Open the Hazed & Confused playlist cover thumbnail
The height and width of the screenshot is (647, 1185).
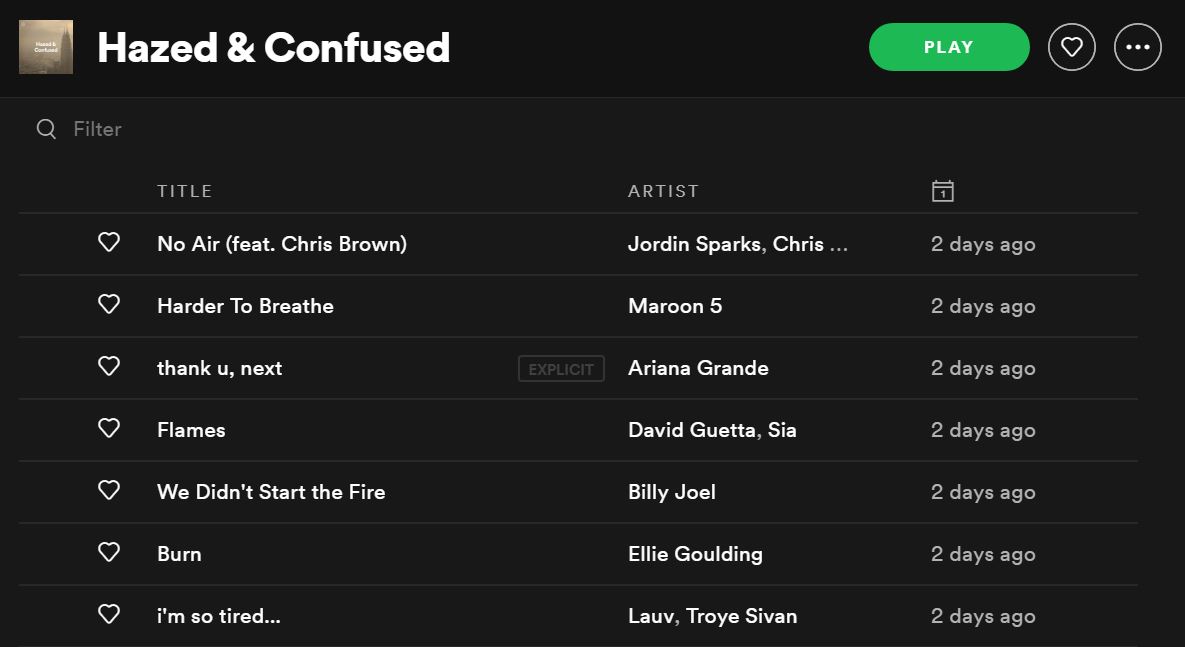pyautogui.click(x=46, y=47)
